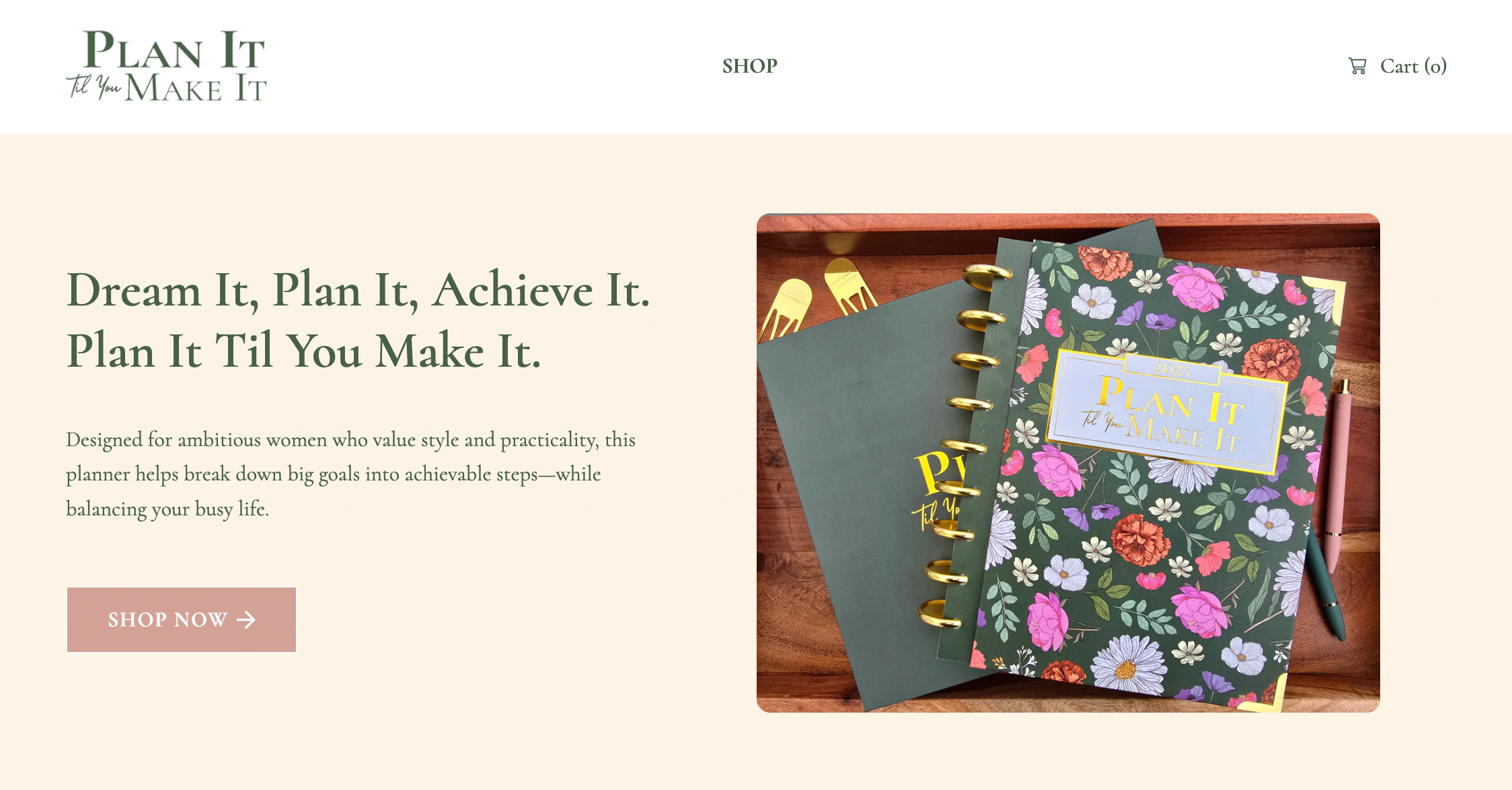
Task: Click the Plan It Til You Make It logo
Action: pos(166,66)
